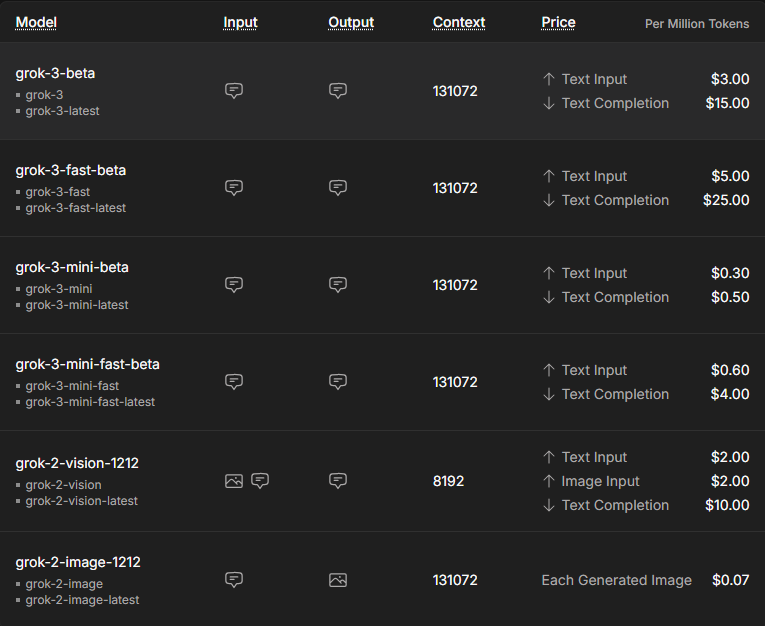The height and width of the screenshot is (626, 765).
Task: Select the grok-3-mini-latest alias
Action: point(77,305)
